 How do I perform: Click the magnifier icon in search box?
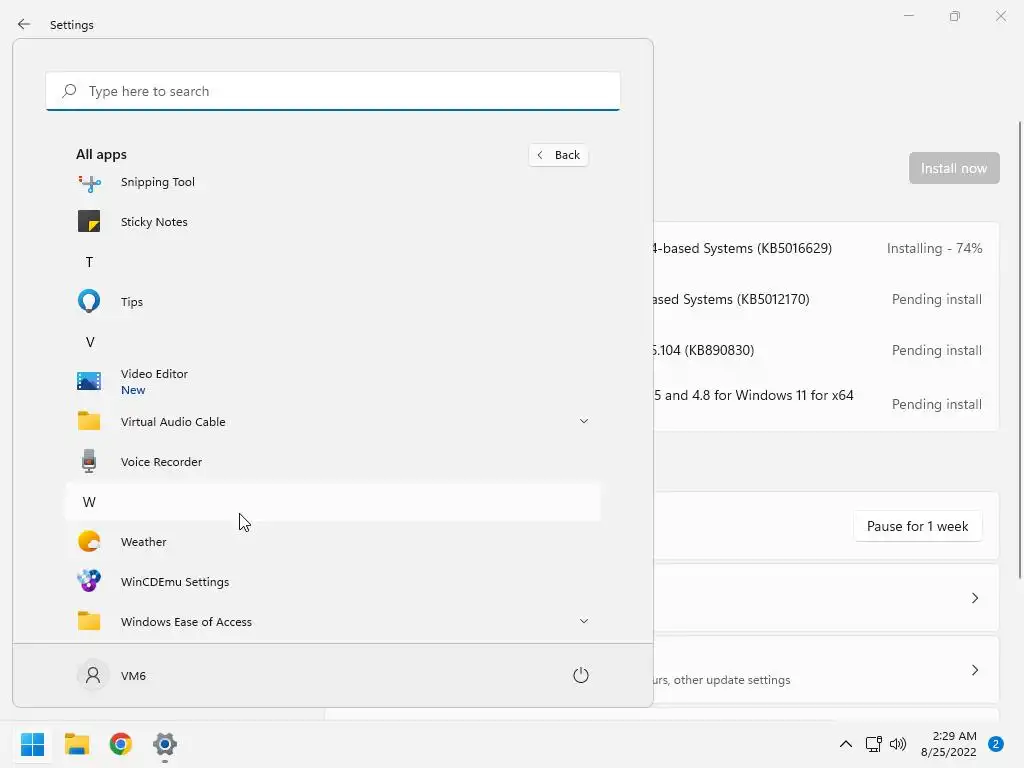click(x=69, y=91)
